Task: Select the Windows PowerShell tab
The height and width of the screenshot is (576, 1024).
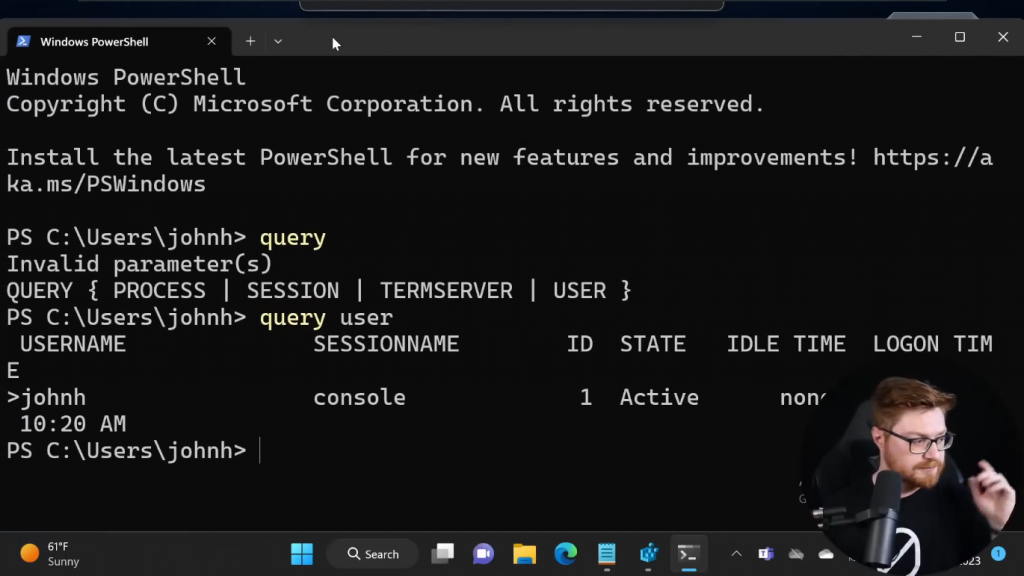Action: click(118, 42)
